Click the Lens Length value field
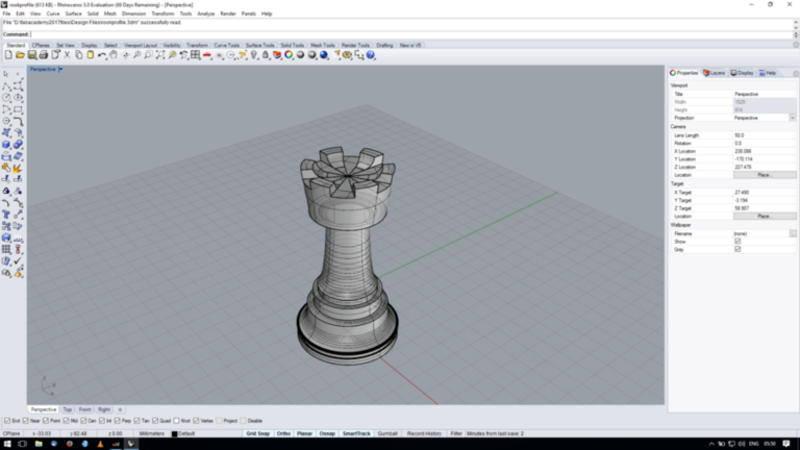This screenshot has width=800, height=450. [764, 136]
